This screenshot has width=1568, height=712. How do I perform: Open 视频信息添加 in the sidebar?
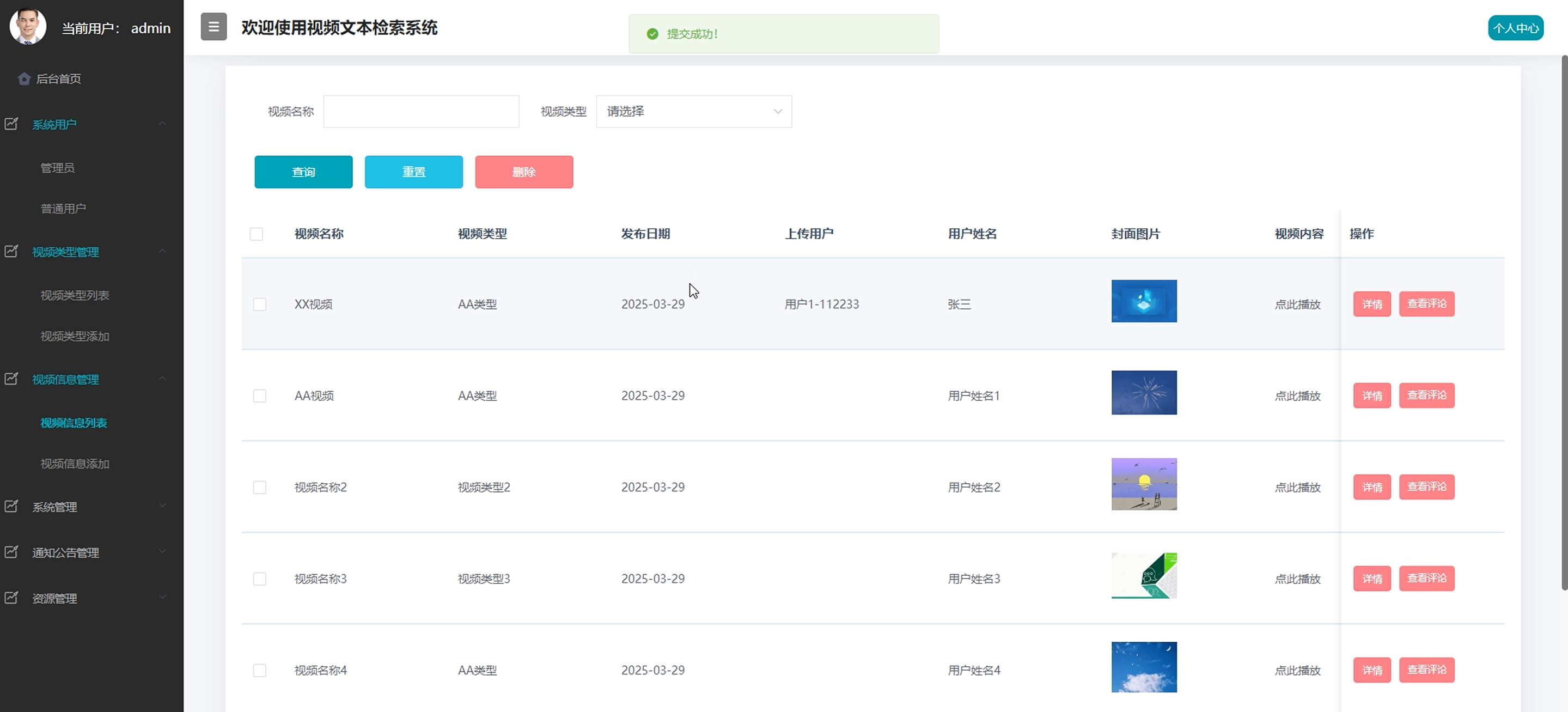point(75,464)
